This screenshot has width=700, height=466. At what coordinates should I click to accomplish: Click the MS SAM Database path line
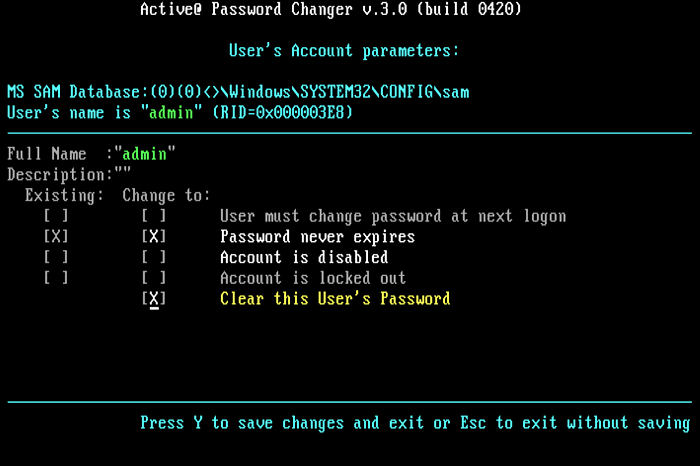coord(238,92)
